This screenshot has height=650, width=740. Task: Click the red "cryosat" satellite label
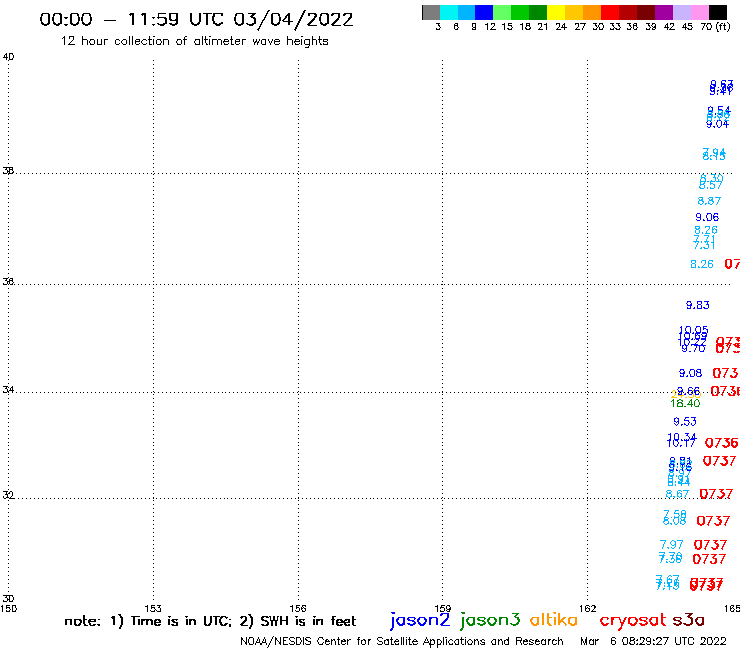click(x=633, y=621)
